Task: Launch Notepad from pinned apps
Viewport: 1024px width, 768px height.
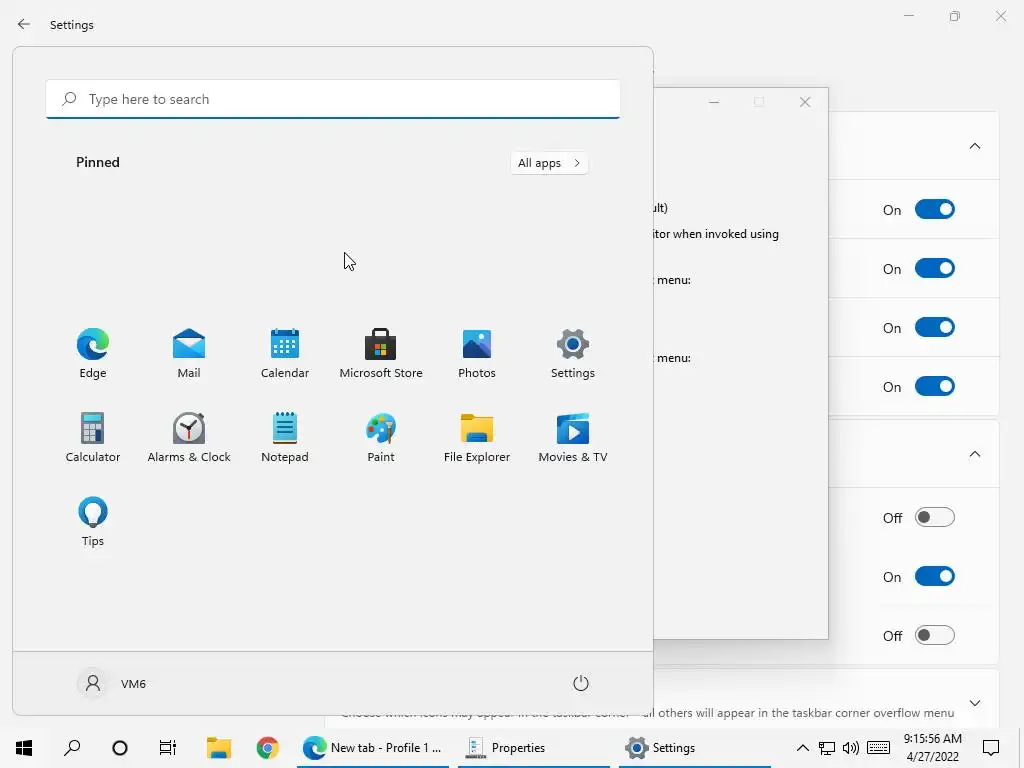Action: pyautogui.click(x=285, y=438)
